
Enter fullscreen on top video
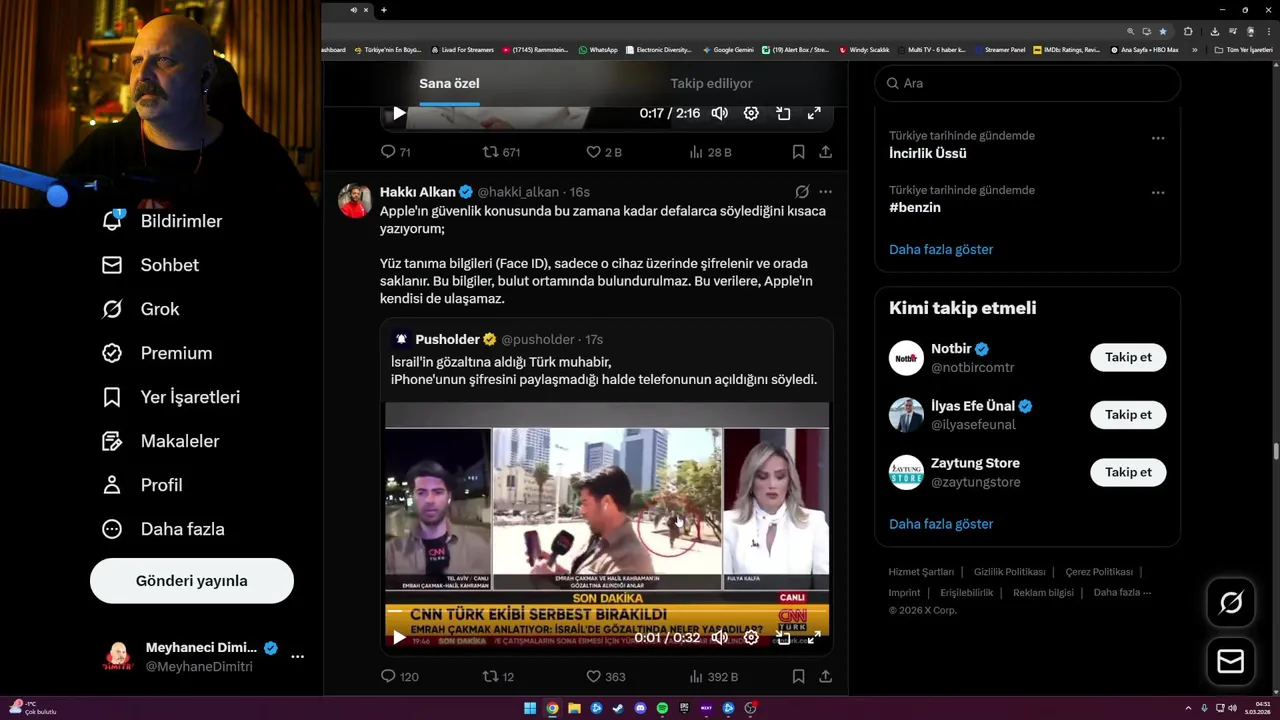coord(814,113)
